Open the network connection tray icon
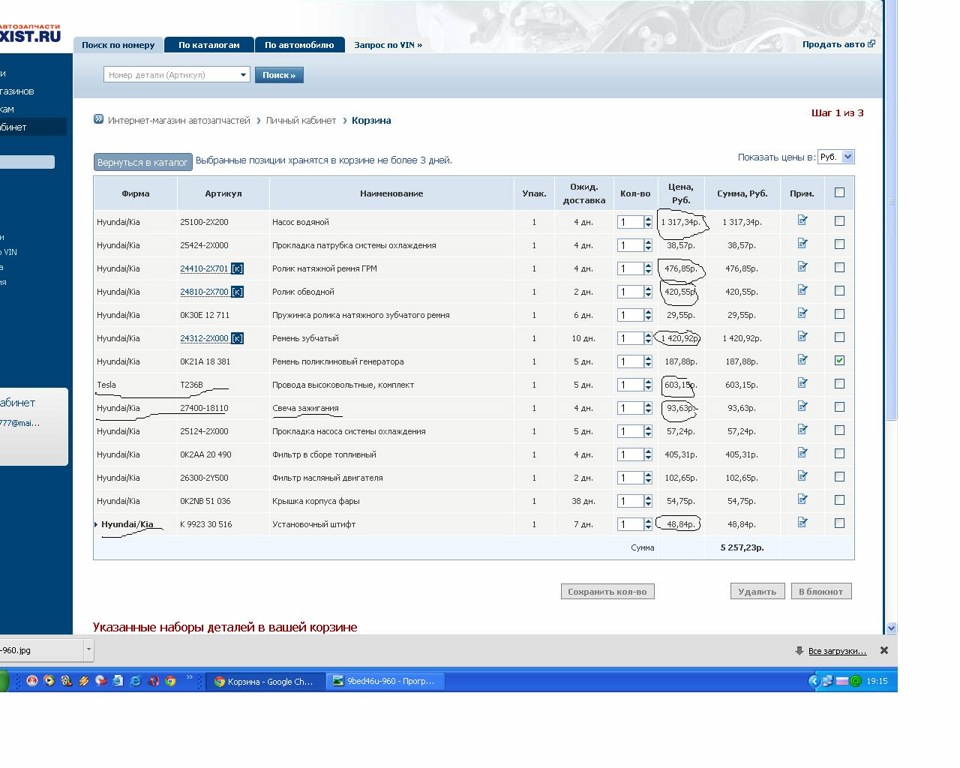This screenshot has width=960, height=768. 828,681
